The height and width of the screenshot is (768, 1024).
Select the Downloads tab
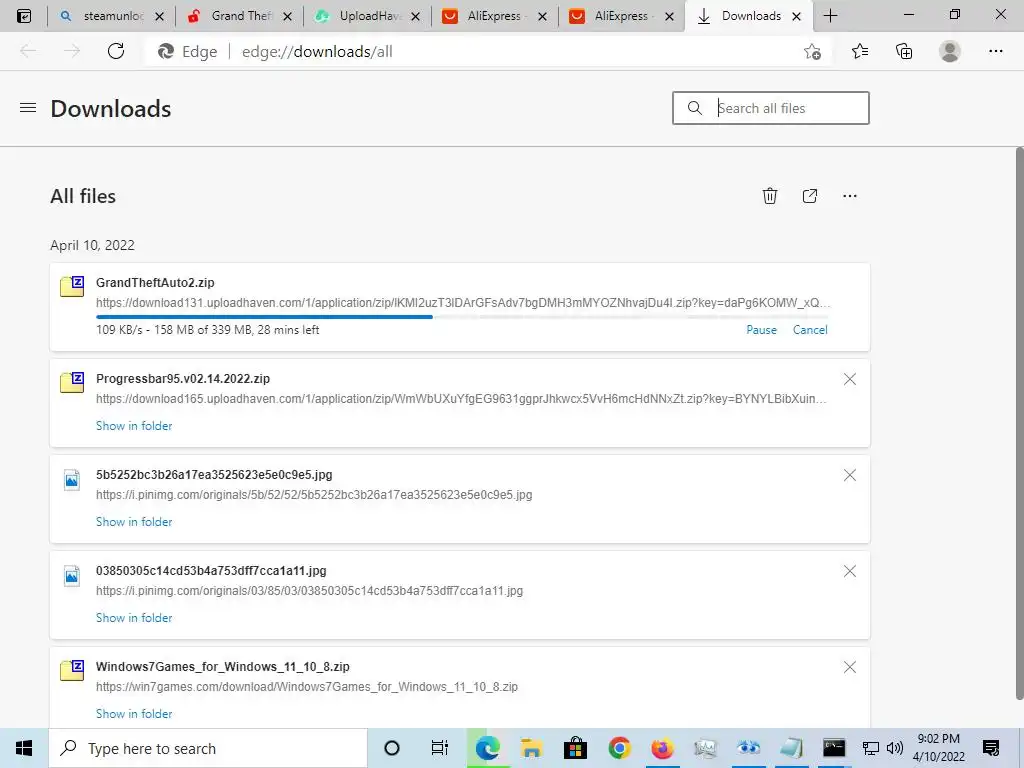tap(748, 16)
